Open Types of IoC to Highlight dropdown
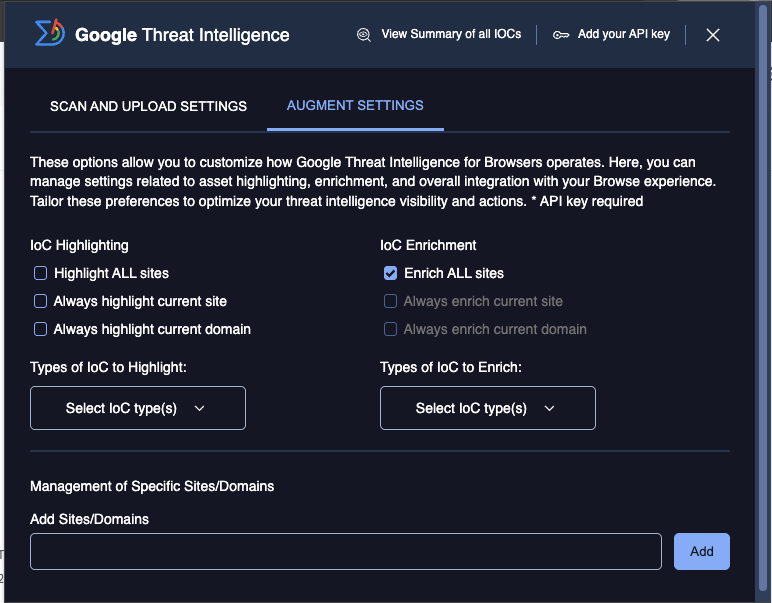 click(138, 408)
